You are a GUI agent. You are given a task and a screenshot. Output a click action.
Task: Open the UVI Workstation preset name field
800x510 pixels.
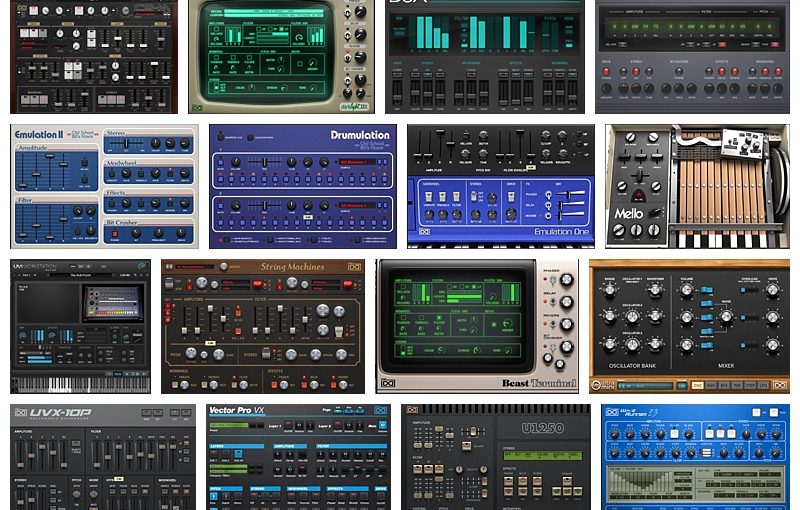tap(80, 275)
